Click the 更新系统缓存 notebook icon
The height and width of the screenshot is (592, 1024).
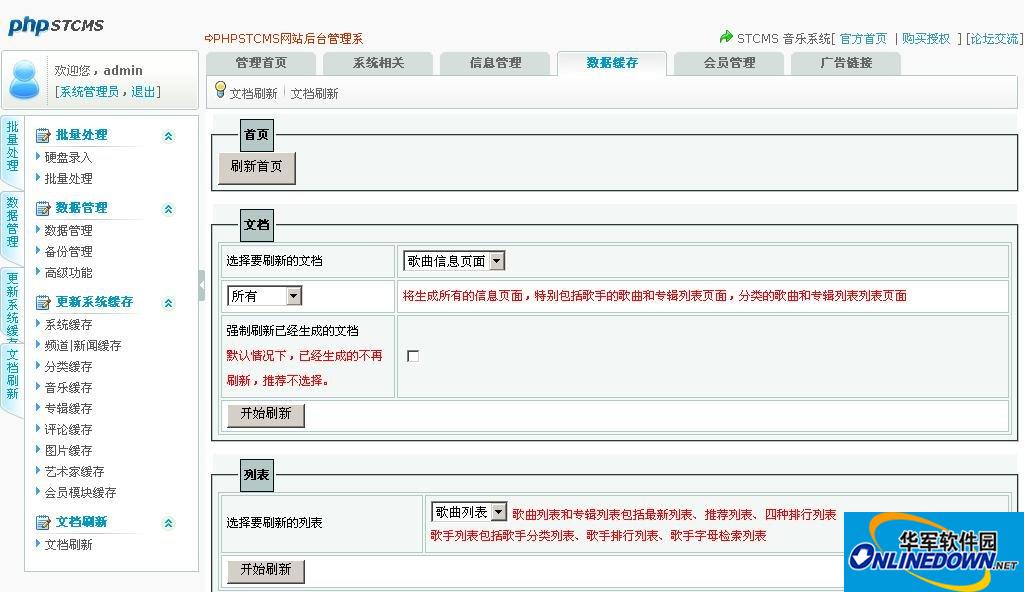pyautogui.click(x=42, y=301)
